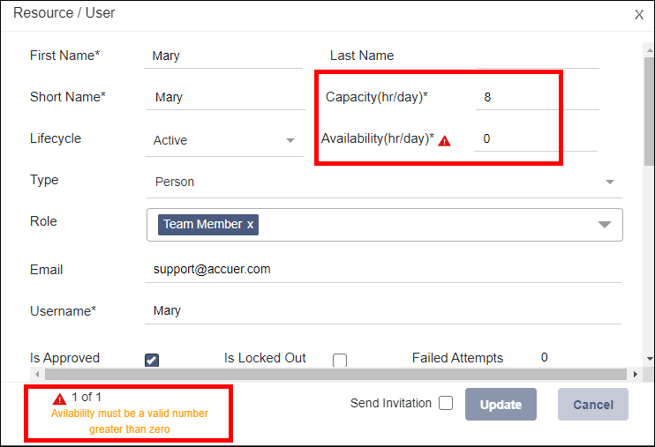
Task: Click the Availability warning triangle icon
Action: coord(444,142)
